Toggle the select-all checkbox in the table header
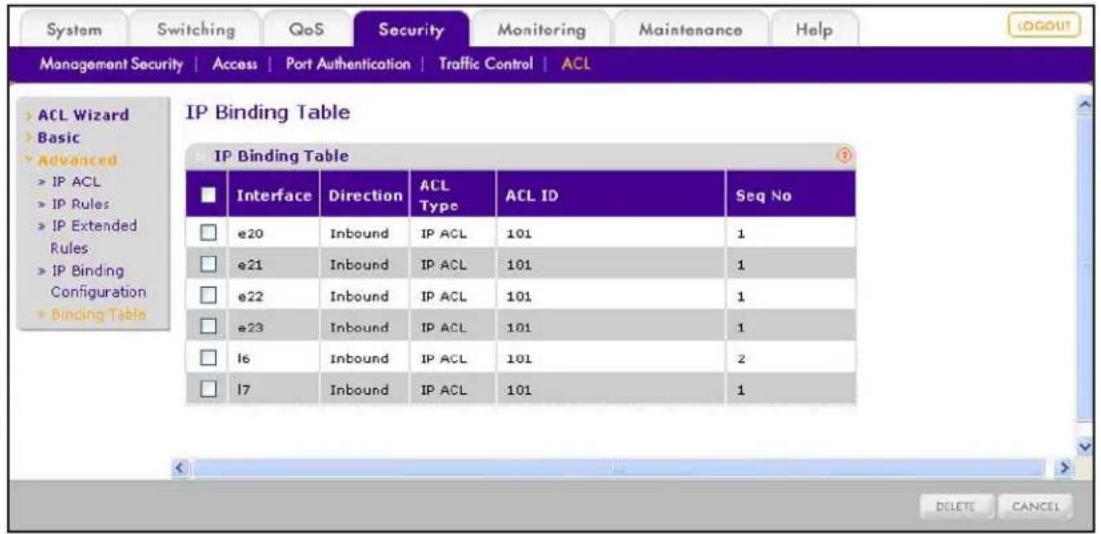1101x534 pixels. (x=207, y=196)
